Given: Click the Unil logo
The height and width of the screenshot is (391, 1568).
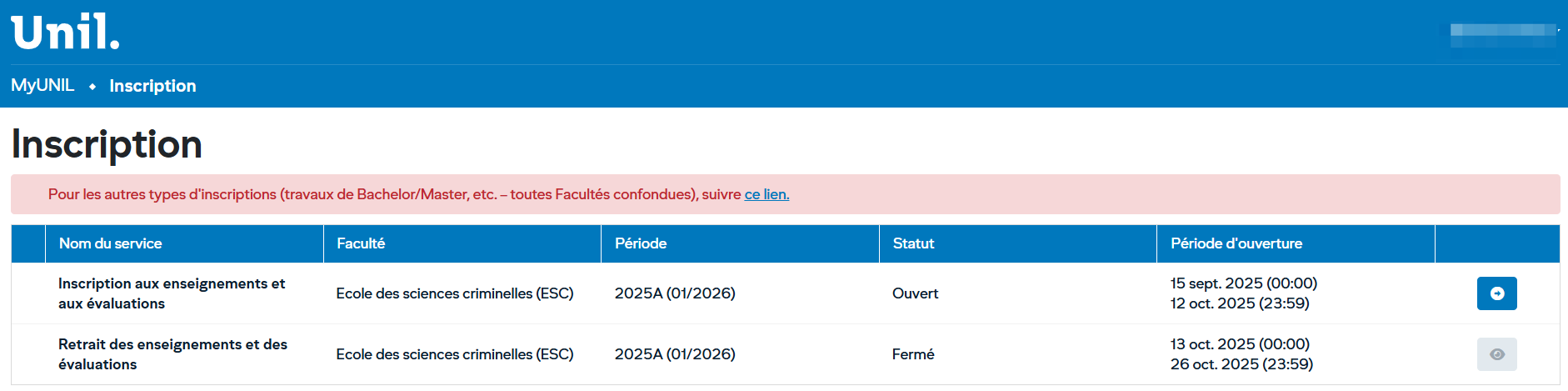Looking at the screenshot, I should (65, 33).
